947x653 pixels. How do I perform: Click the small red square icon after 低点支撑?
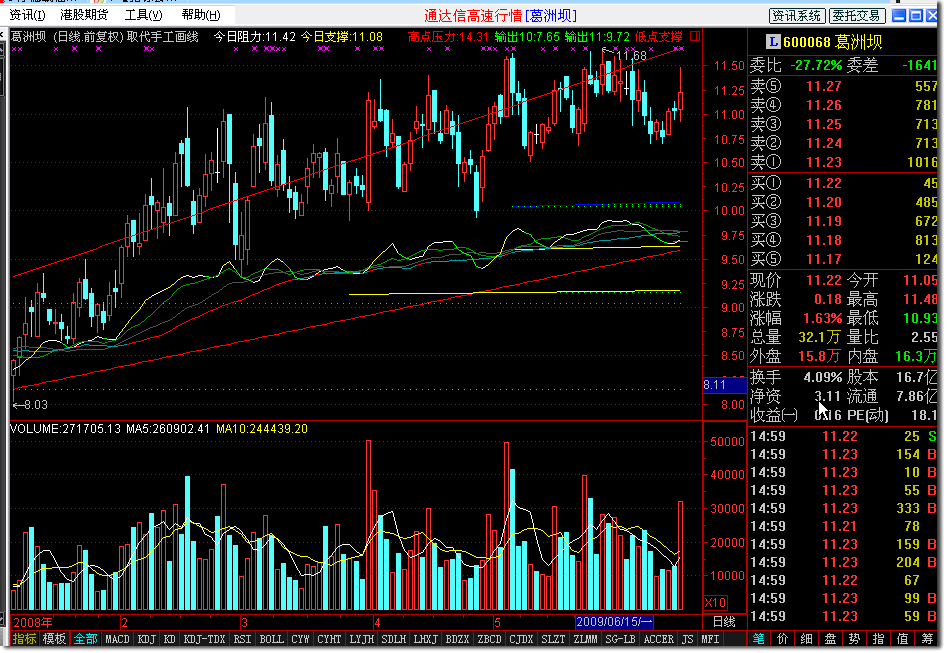click(x=695, y=36)
